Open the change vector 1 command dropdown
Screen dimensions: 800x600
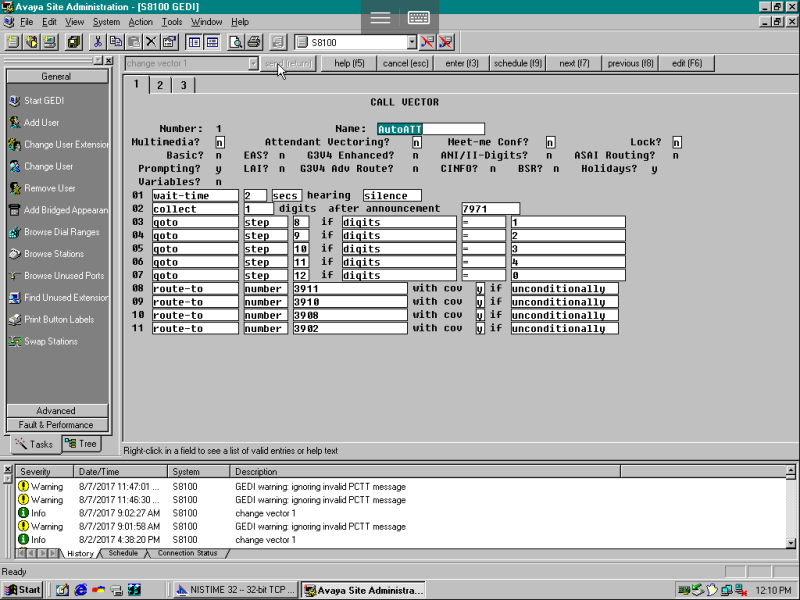click(253, 64)
